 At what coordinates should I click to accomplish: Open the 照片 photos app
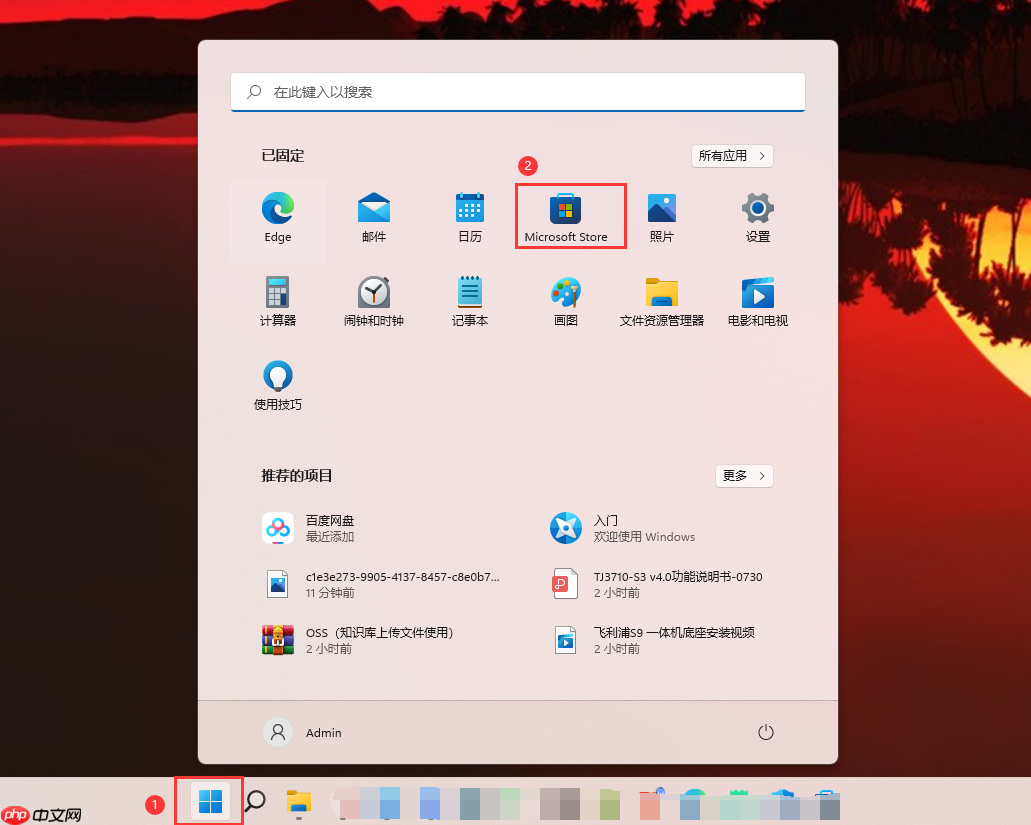(x=661, y=215)
